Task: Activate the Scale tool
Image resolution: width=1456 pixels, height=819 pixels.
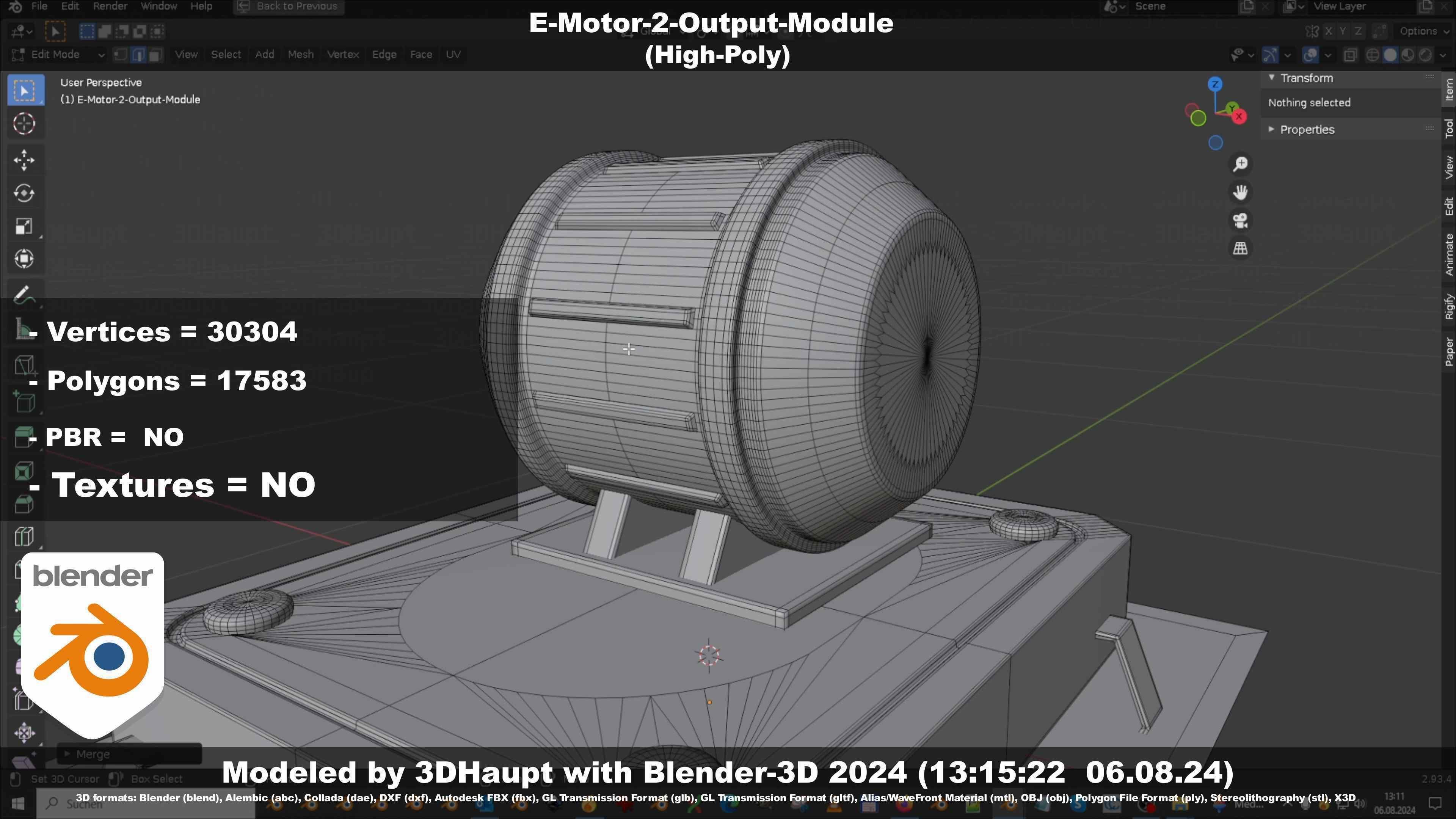Action: point(24,226)
